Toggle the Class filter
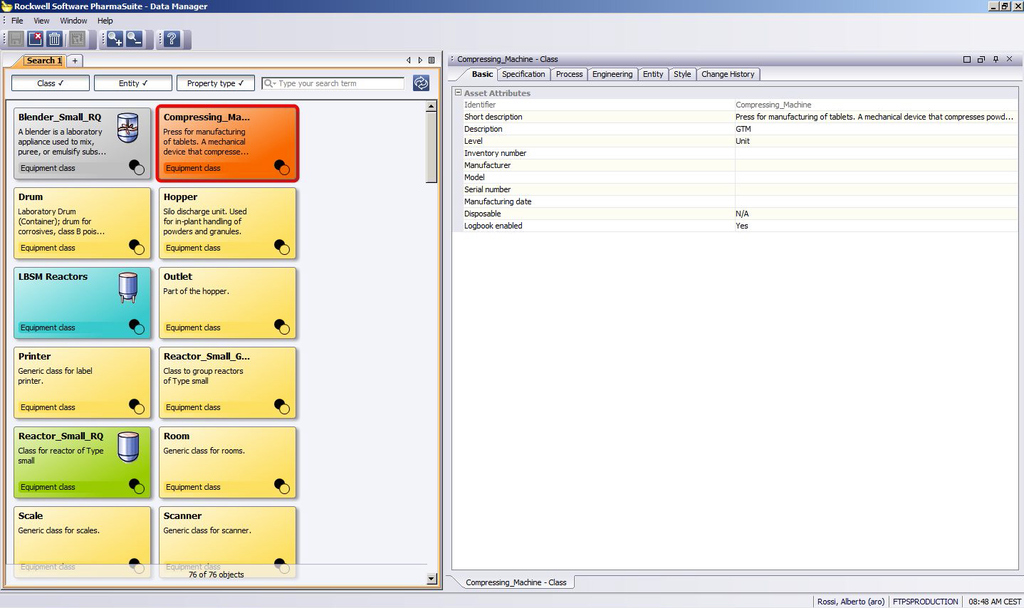Screen dimensions: 1024x608 tap(50, 83)
